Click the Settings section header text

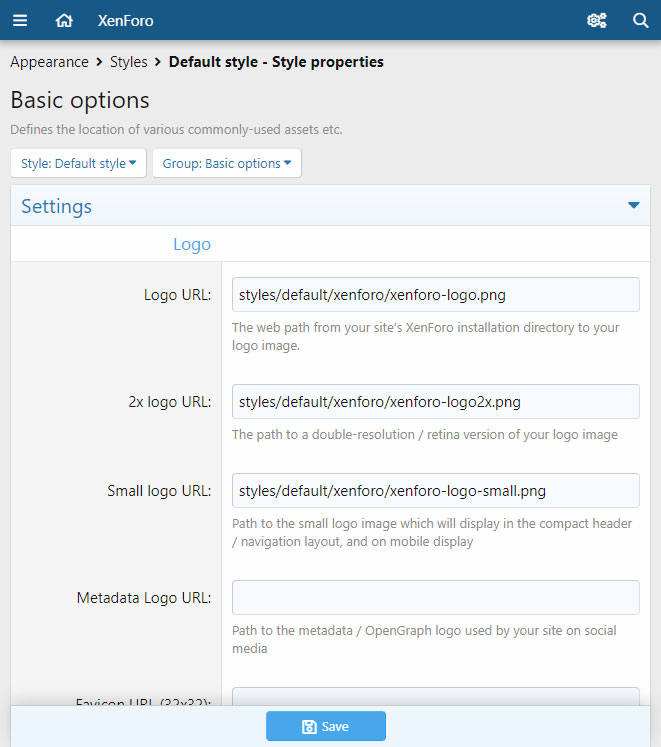[x=57, y=207]
